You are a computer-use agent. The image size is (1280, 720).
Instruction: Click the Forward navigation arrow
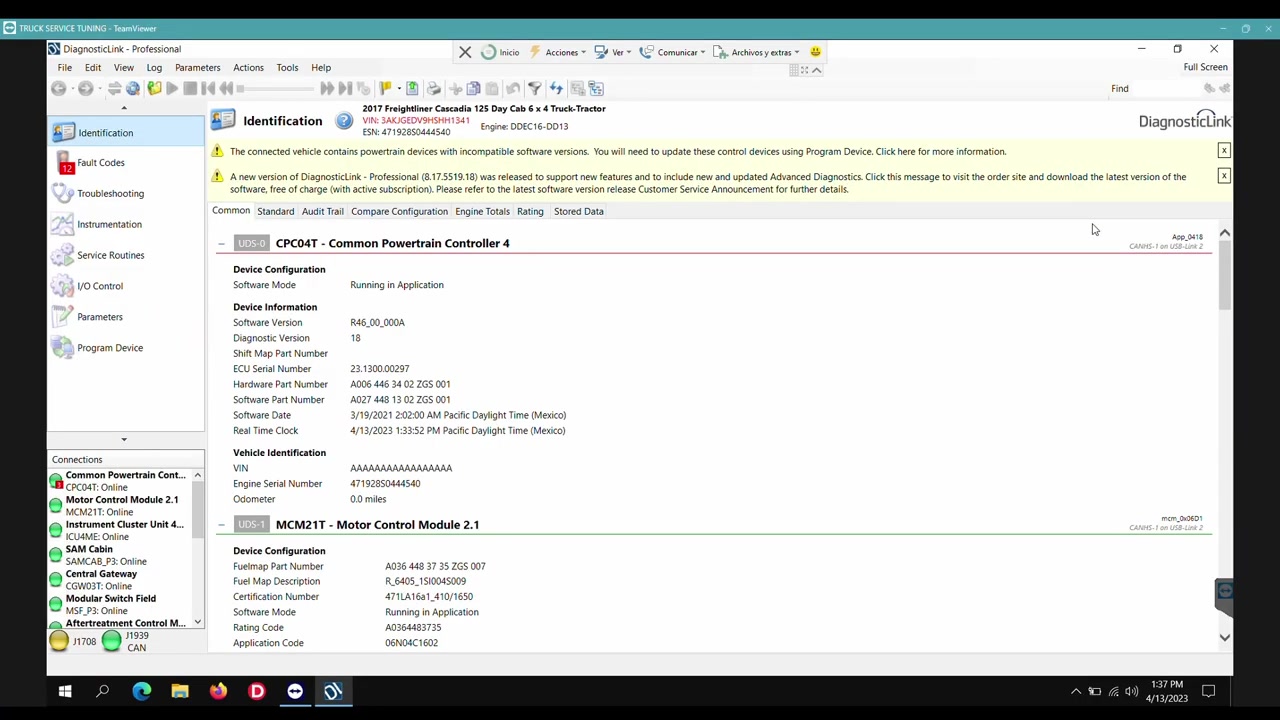(86, 89)
